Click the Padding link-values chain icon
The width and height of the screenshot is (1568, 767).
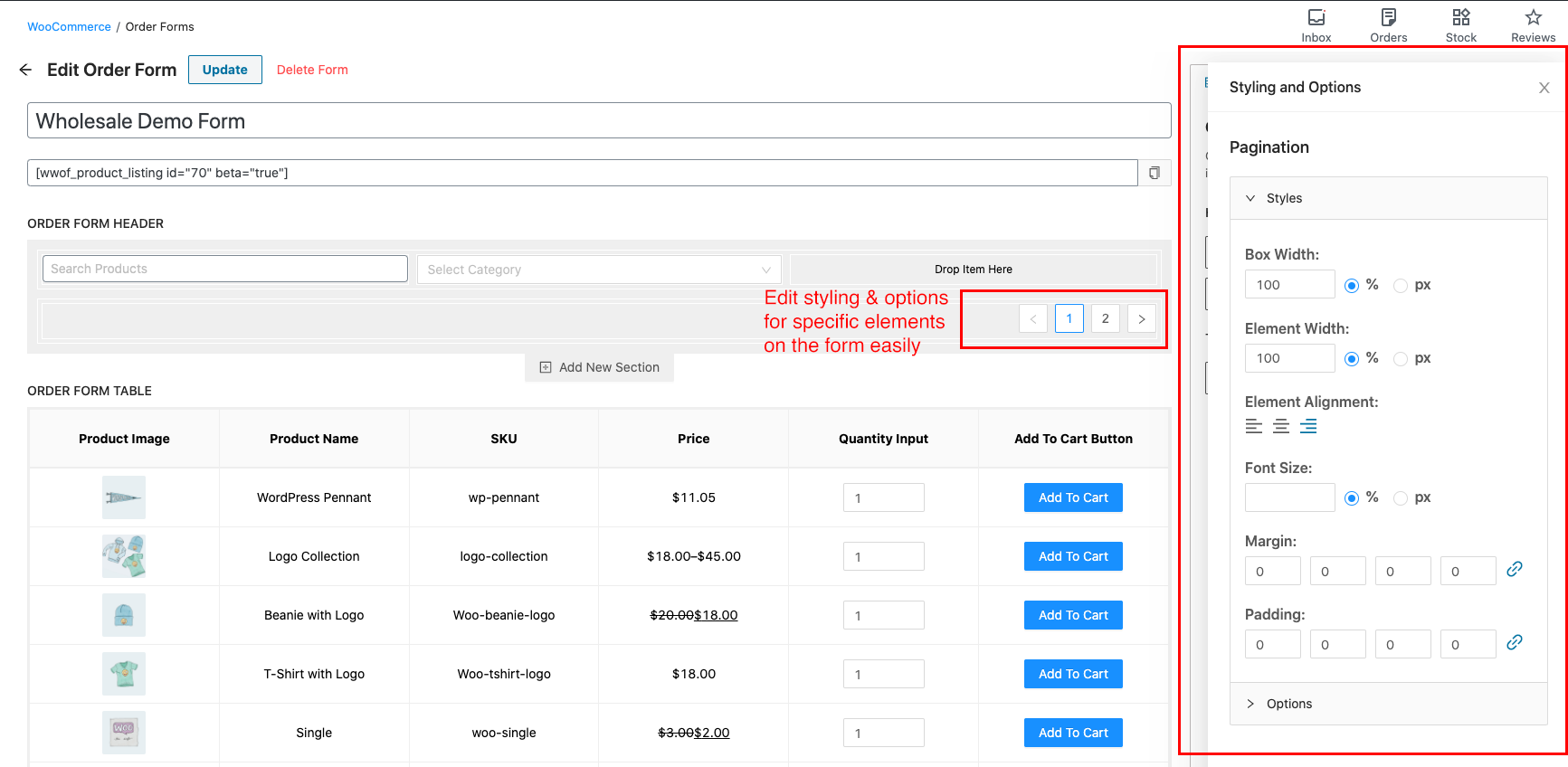pyautogui.click(x=1514, y=643)
